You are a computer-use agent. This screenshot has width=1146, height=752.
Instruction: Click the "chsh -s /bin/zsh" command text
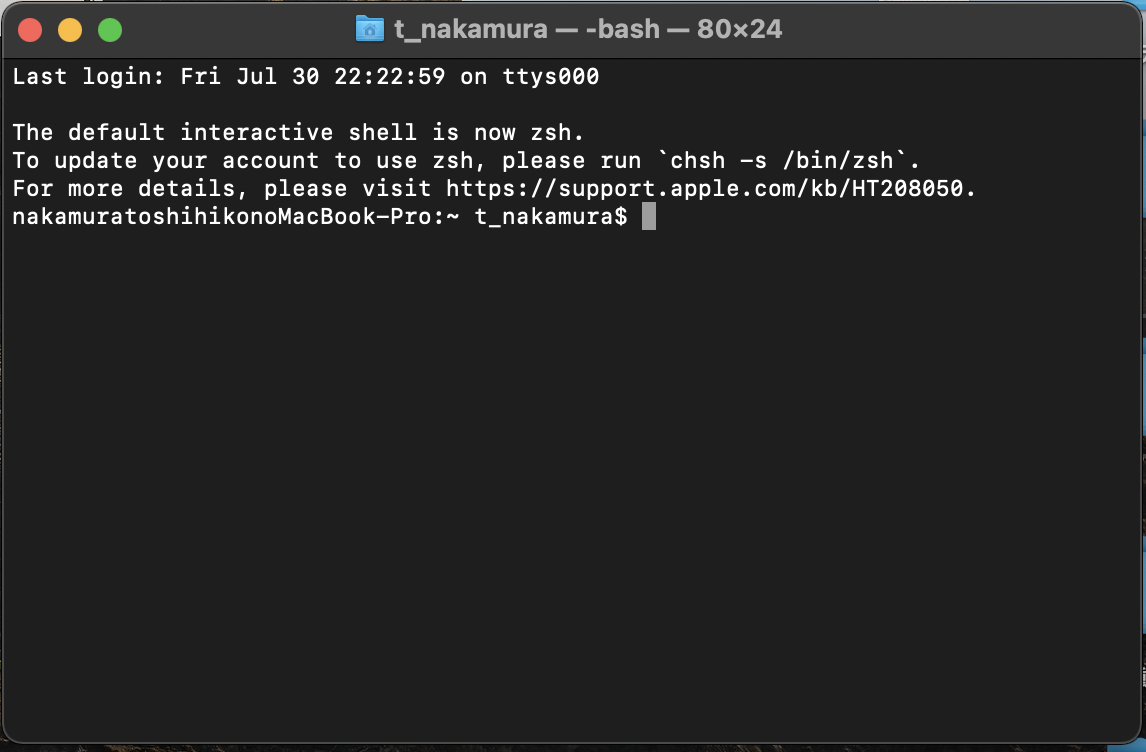click(x=782, y=161)
